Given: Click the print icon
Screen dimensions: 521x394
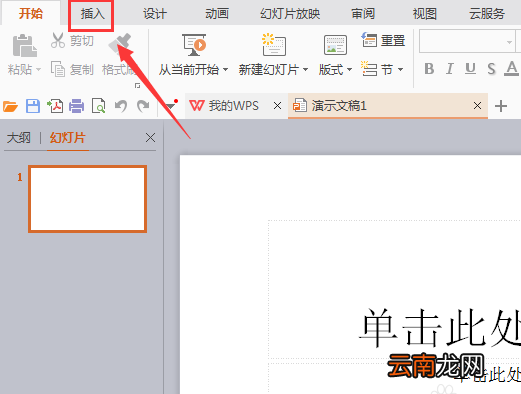Looking at the screenshot, I should [x=77, y=106].
